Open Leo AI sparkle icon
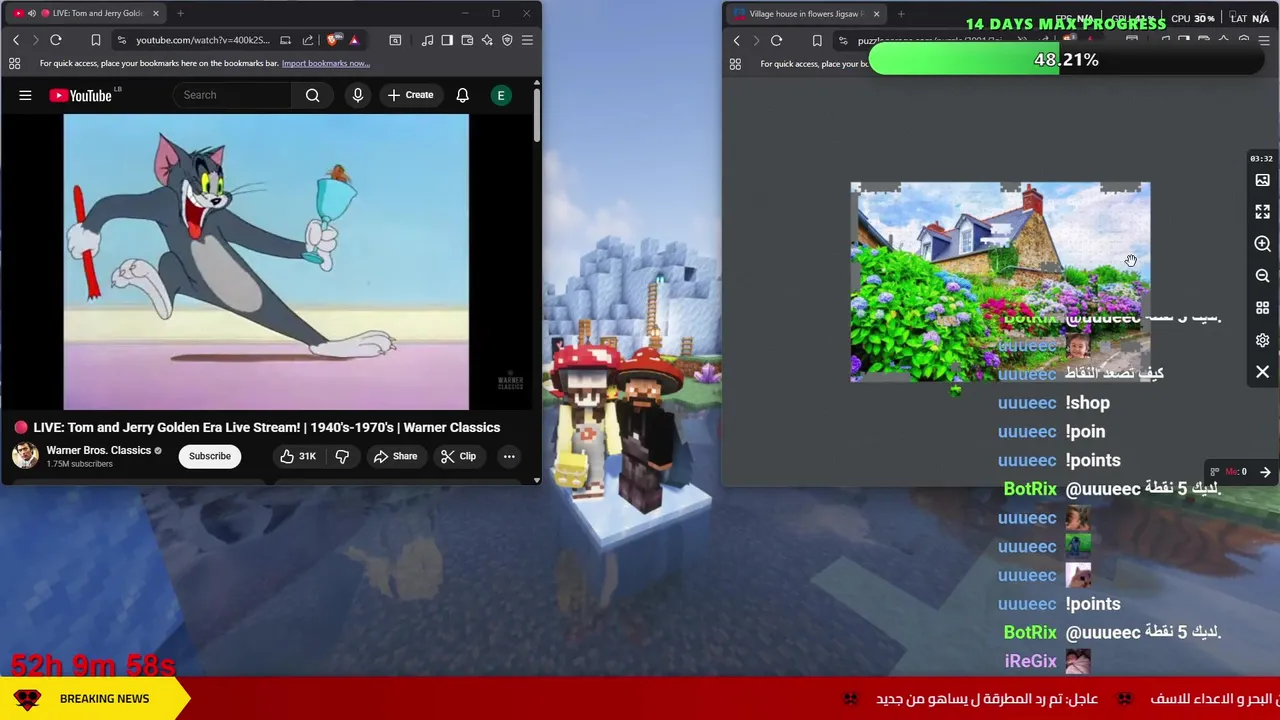Screen dimensions: 1280x720 487,40
